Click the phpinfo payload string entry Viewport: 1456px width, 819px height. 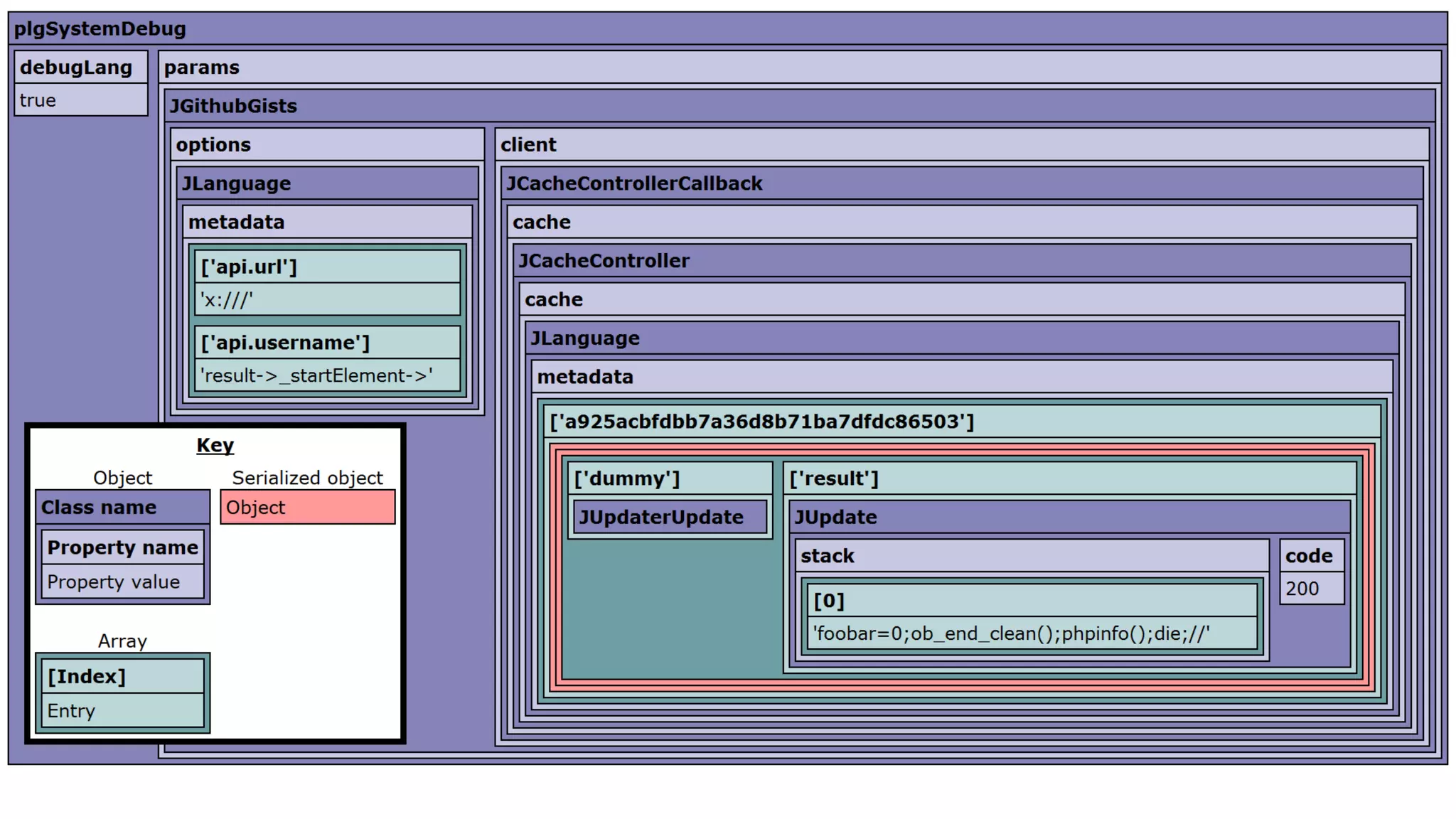coord(1011,633)
